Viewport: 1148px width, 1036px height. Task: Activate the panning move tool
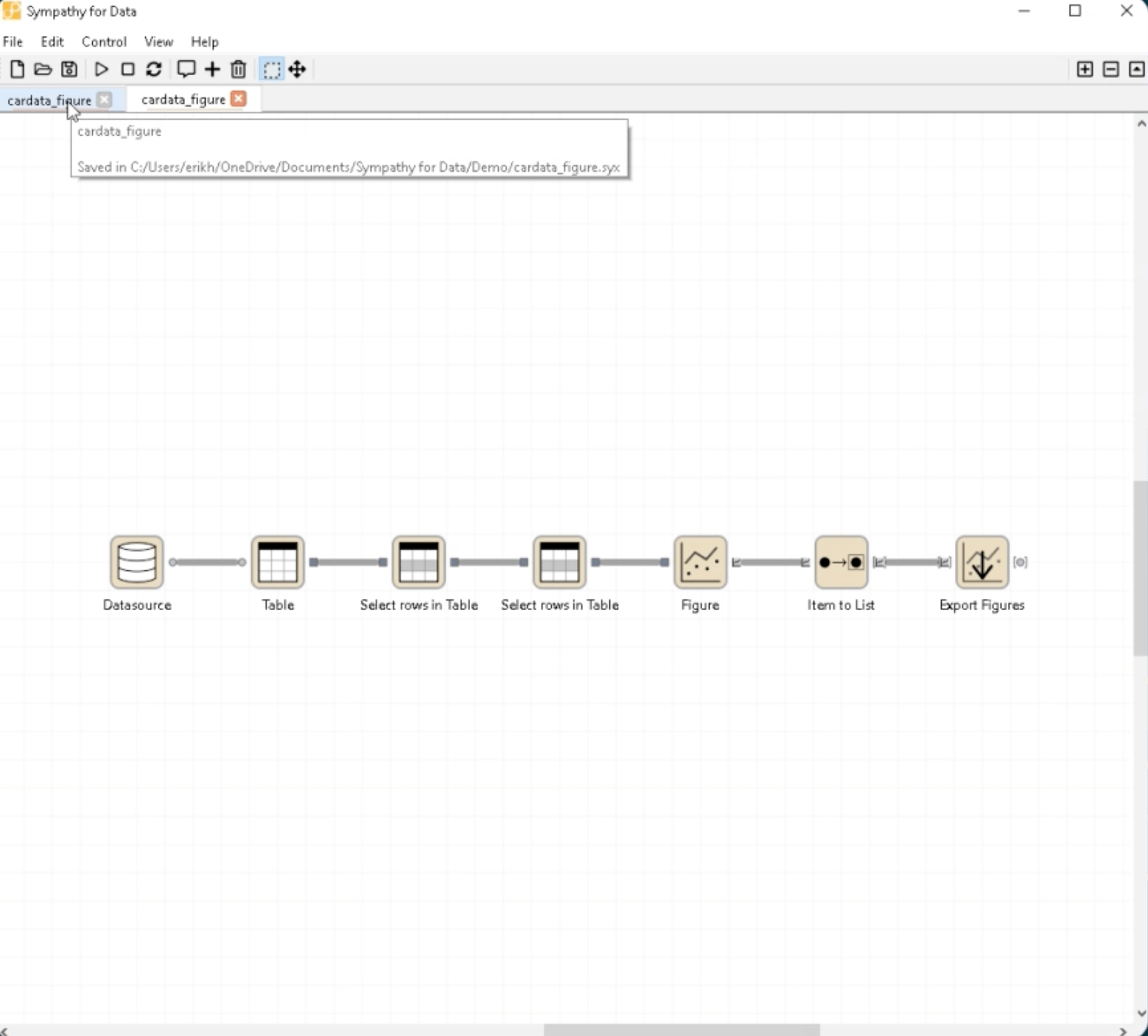click(x=297, y=69)
